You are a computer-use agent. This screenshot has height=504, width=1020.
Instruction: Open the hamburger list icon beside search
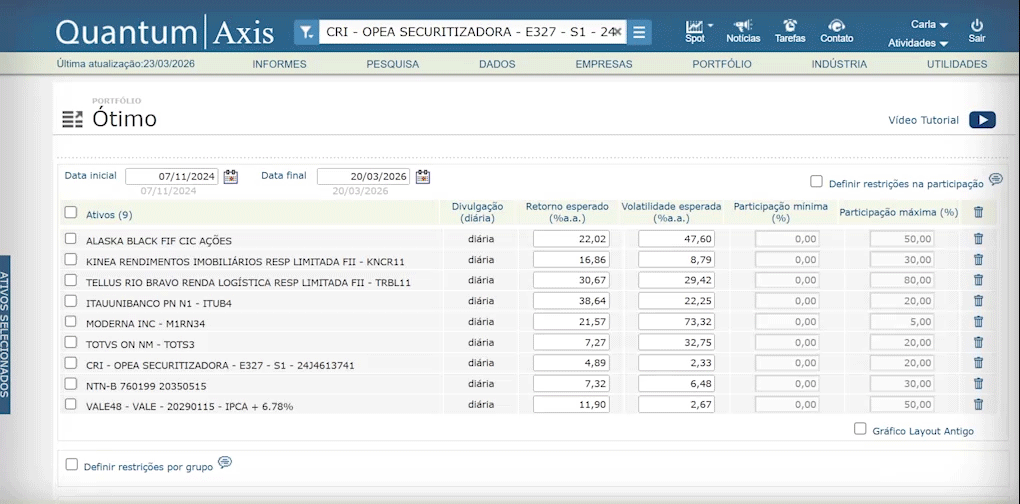coord(640,32)
